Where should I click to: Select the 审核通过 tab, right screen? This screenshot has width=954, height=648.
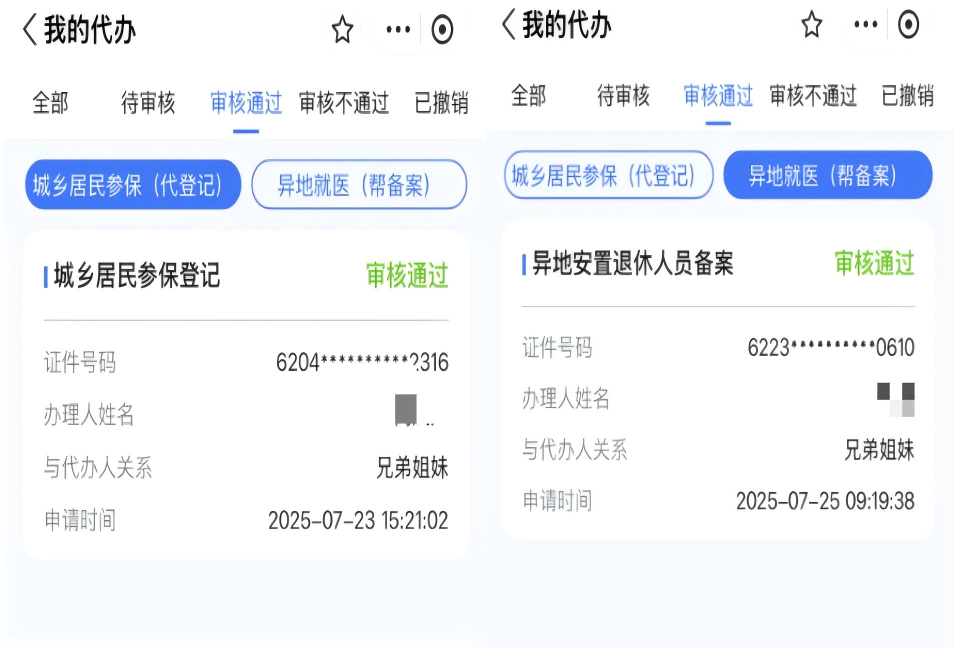(x=716, y=96)
